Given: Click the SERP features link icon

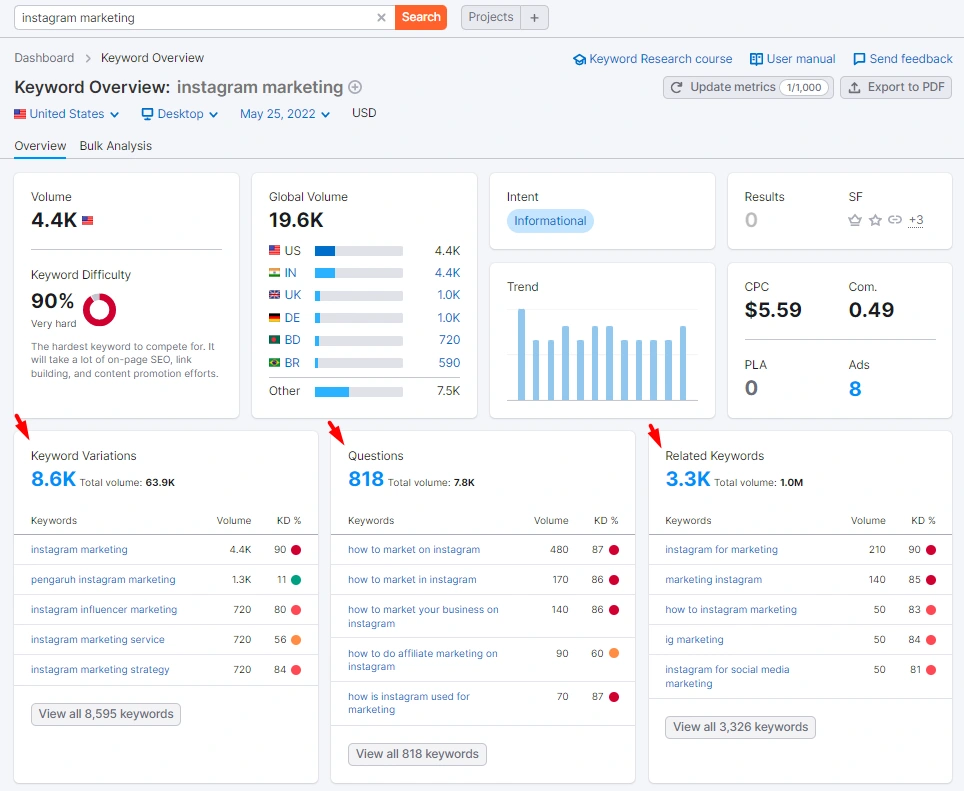Looking at the screenshot, I should (x=895, y=219).
